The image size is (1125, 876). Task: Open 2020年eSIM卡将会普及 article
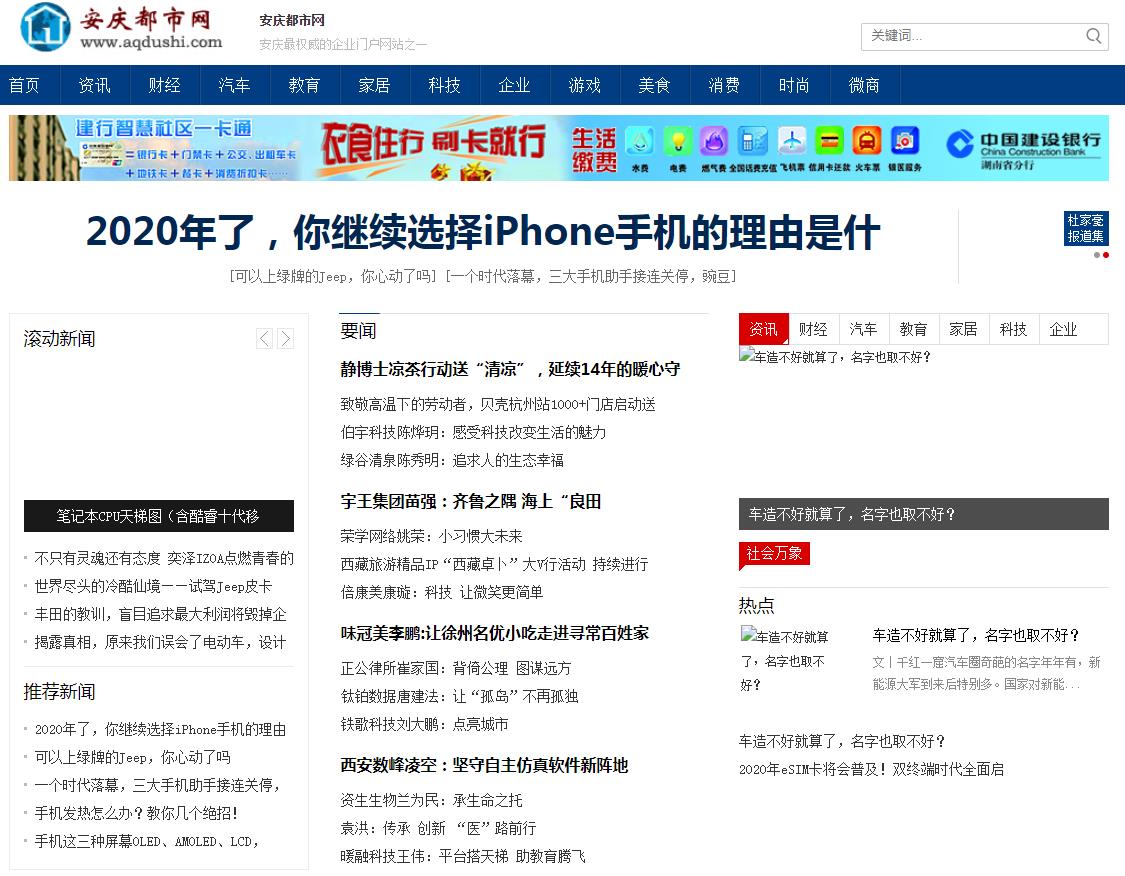pyautogui.click(x=872, y=770)
